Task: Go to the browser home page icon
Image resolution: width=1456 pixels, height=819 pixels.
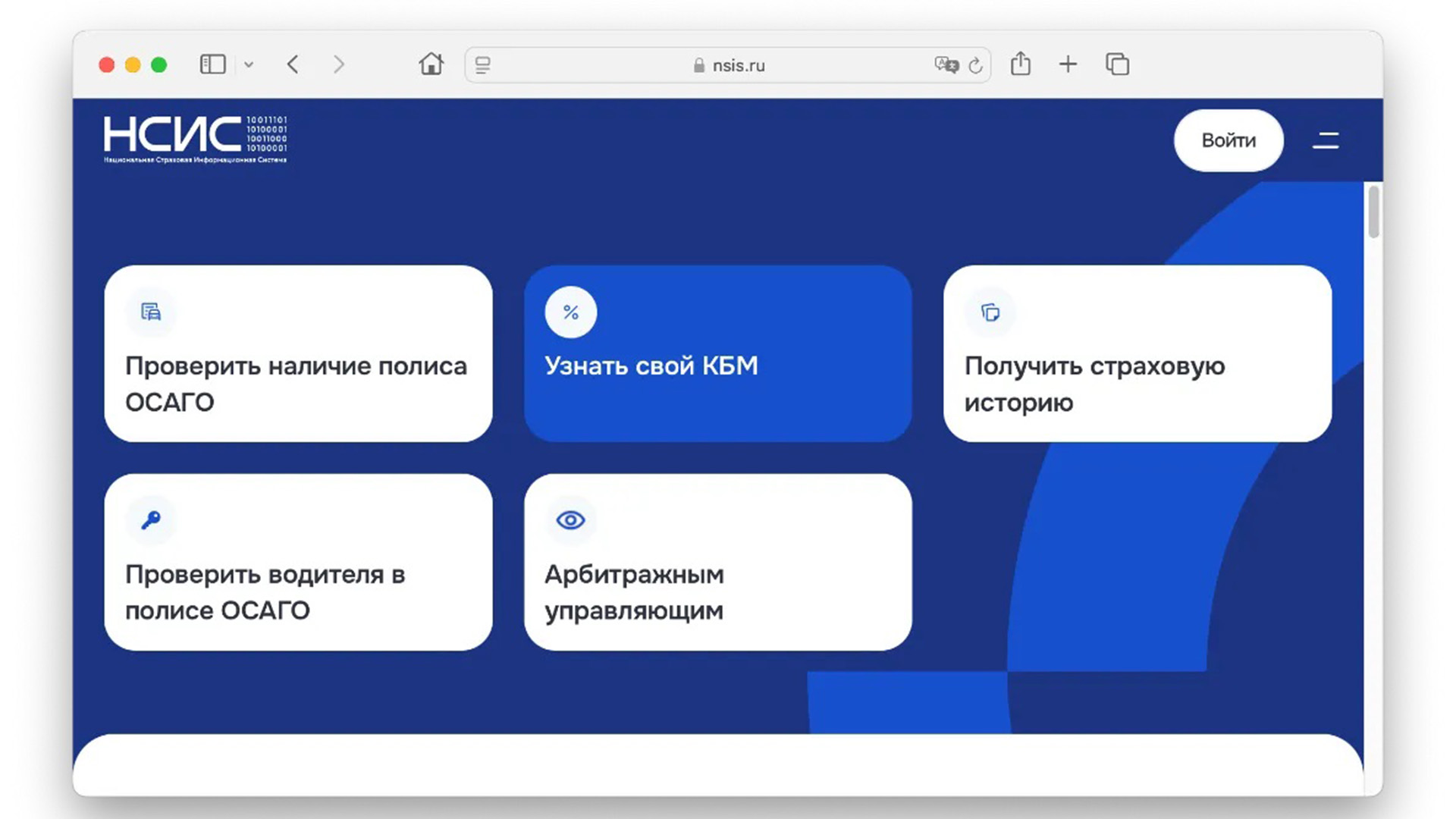Action: point(431,64)
